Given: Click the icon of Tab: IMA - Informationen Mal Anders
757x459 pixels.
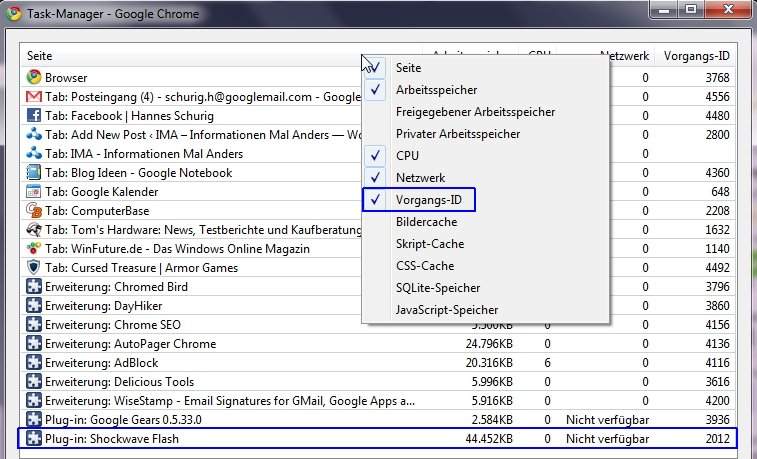Looking at the screenshot, I should point(34,153).
